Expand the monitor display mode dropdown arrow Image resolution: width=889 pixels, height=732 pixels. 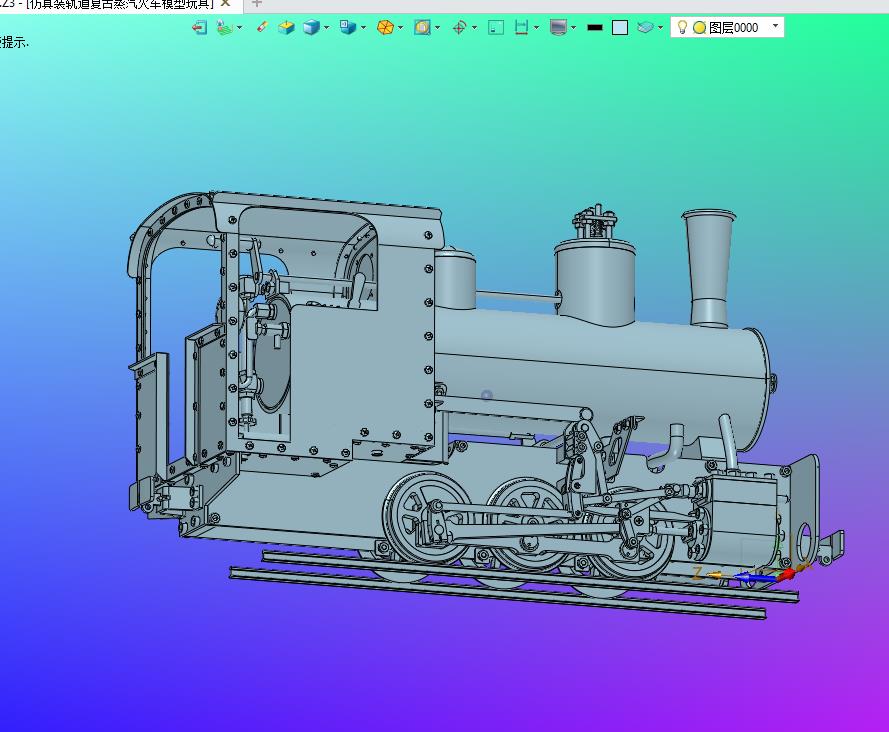coord(573,28)
